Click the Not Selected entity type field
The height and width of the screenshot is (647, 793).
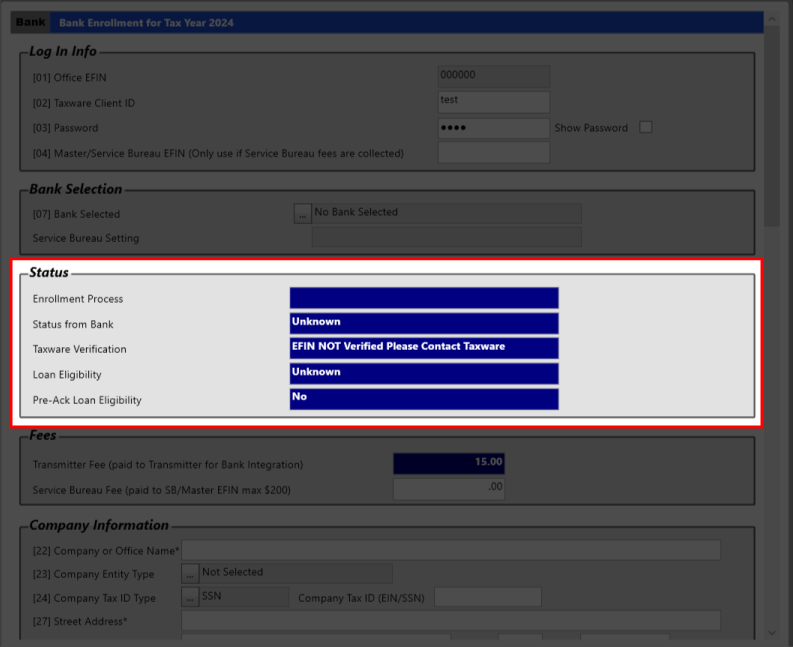(x=296, y=574)
